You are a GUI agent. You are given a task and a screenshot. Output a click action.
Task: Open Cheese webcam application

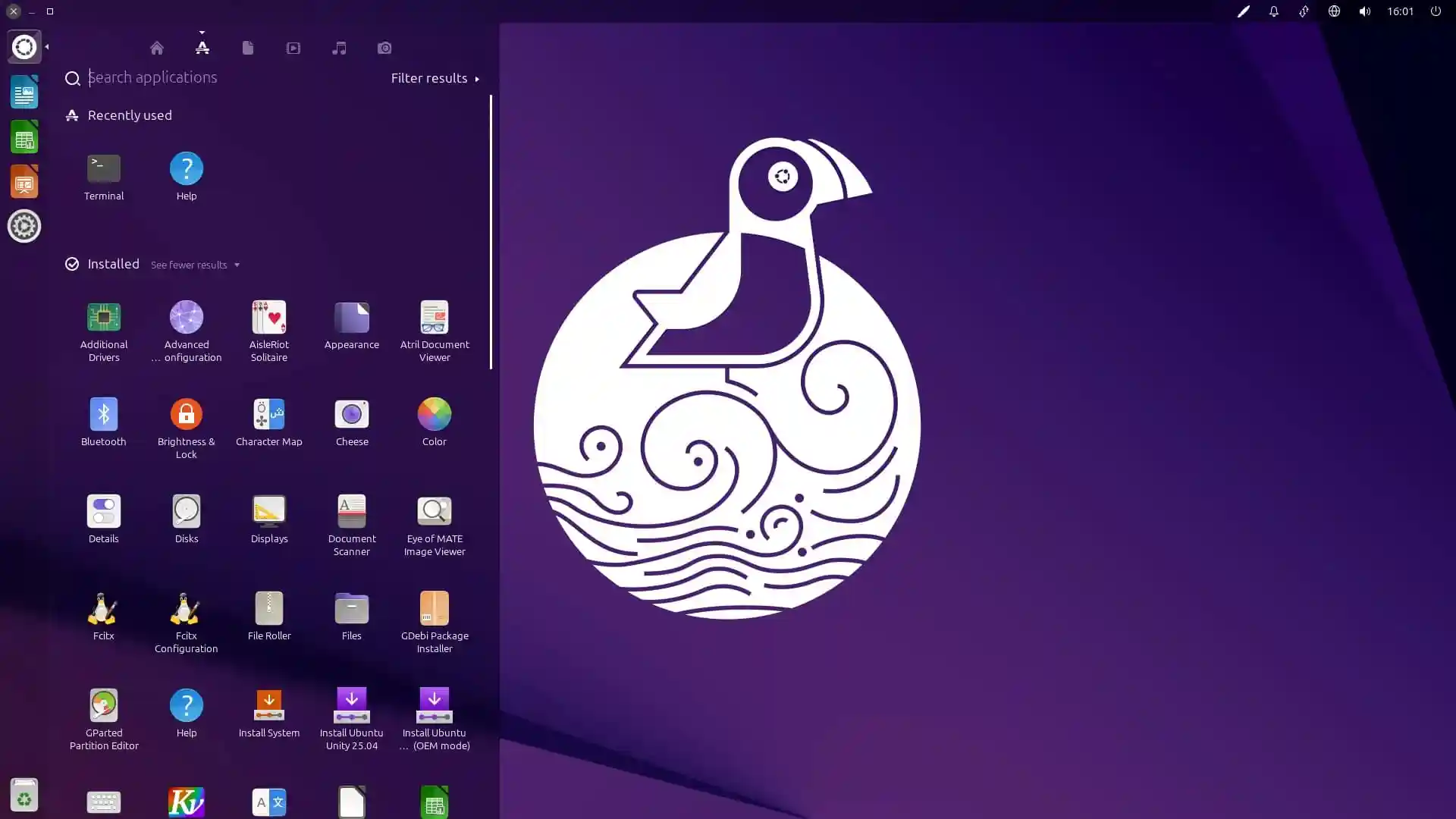(351, 414)
